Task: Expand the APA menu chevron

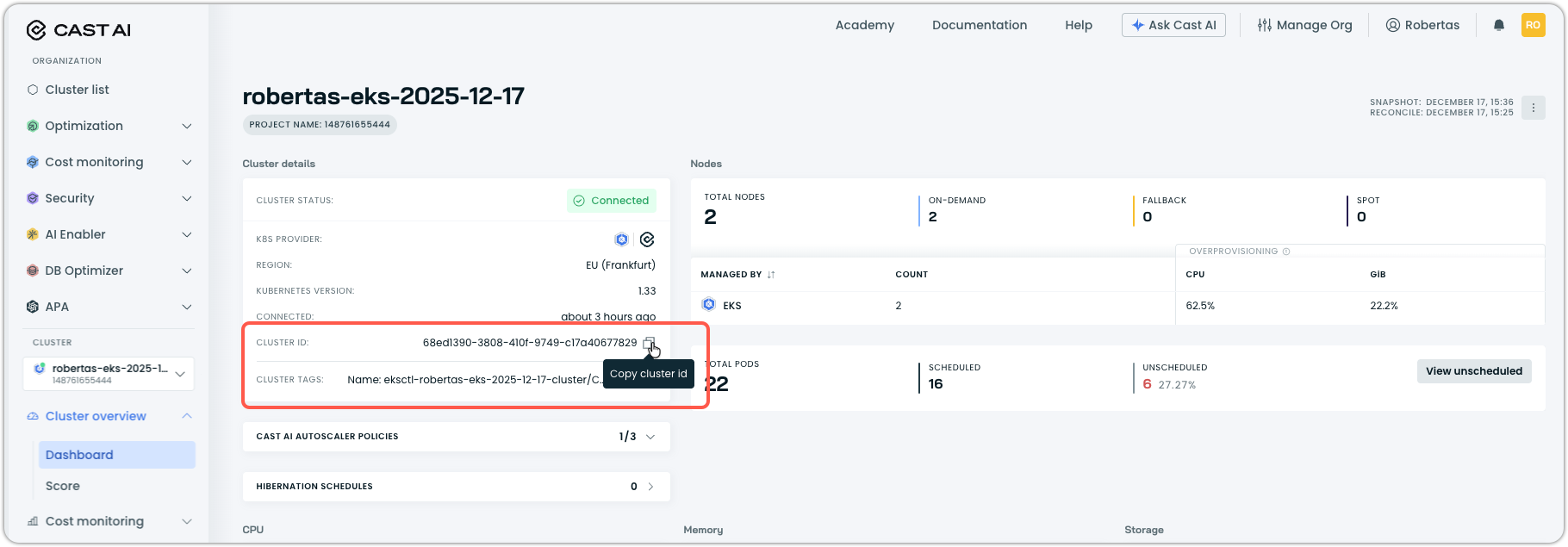Action: [187, 307]
